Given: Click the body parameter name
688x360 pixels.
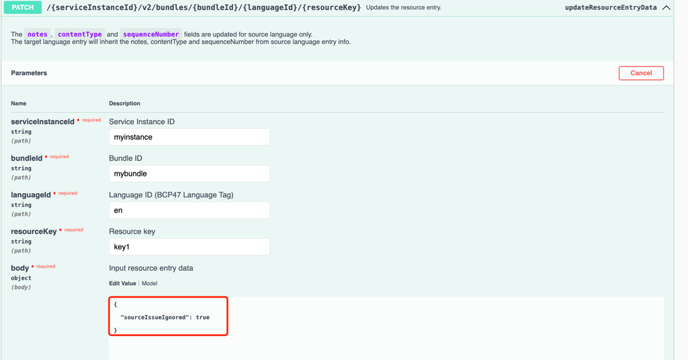Looking at the screenshot, I should coord(20,268).
